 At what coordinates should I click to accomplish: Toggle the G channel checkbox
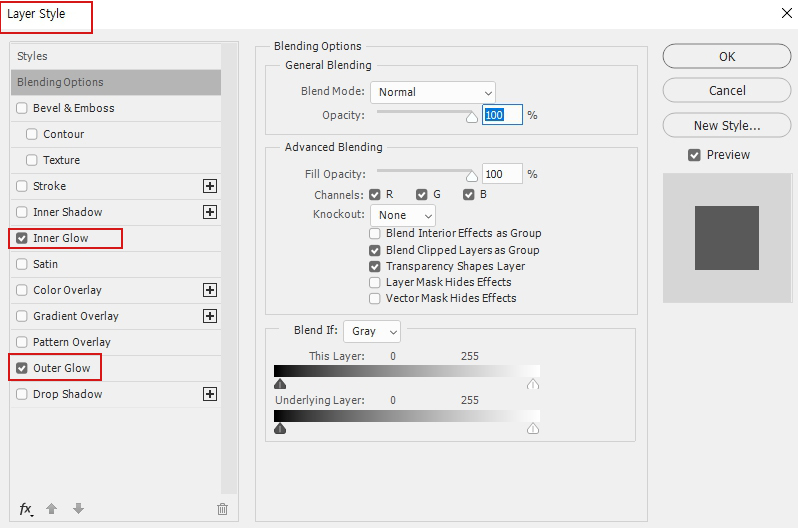[x=421, y=194]
